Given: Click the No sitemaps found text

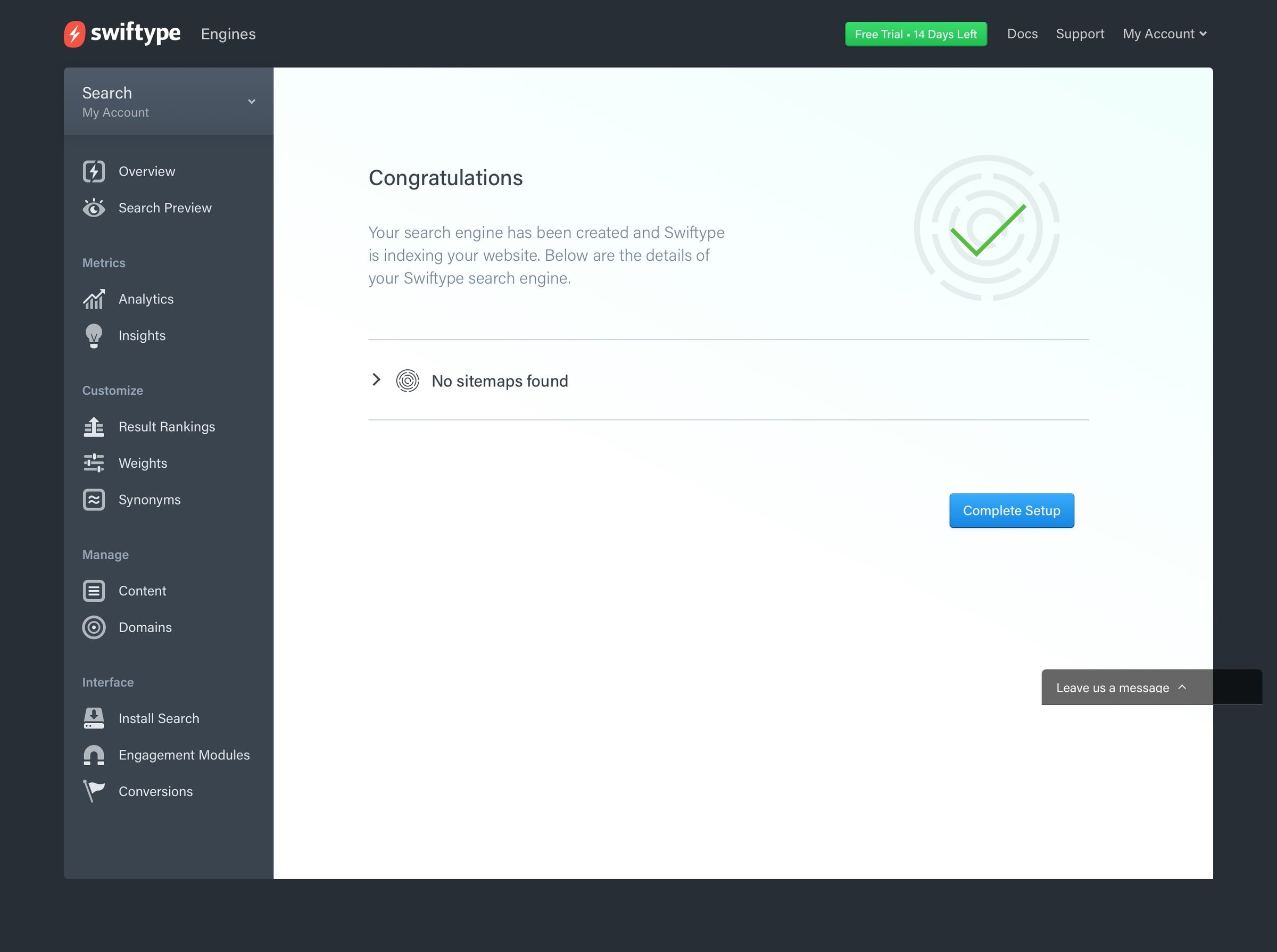Looking at the screenshot, I should (500, 381).
